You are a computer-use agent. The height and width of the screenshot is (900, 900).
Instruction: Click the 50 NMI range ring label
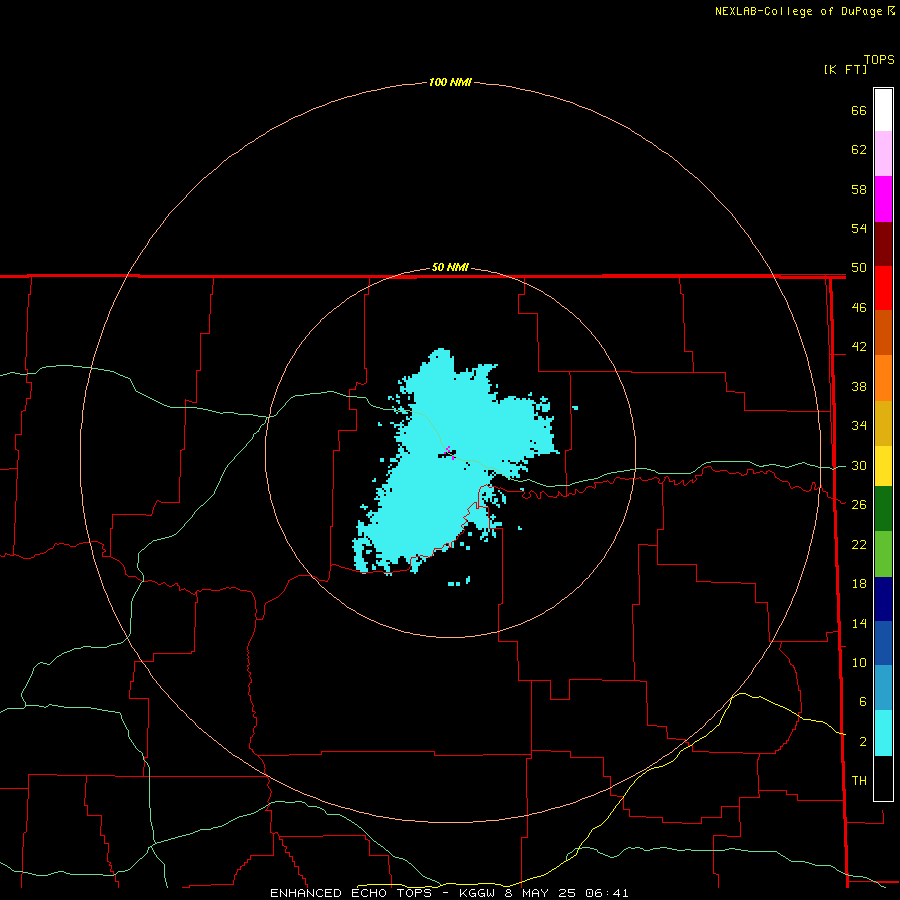pyautogui.click(x=450, y=267)
